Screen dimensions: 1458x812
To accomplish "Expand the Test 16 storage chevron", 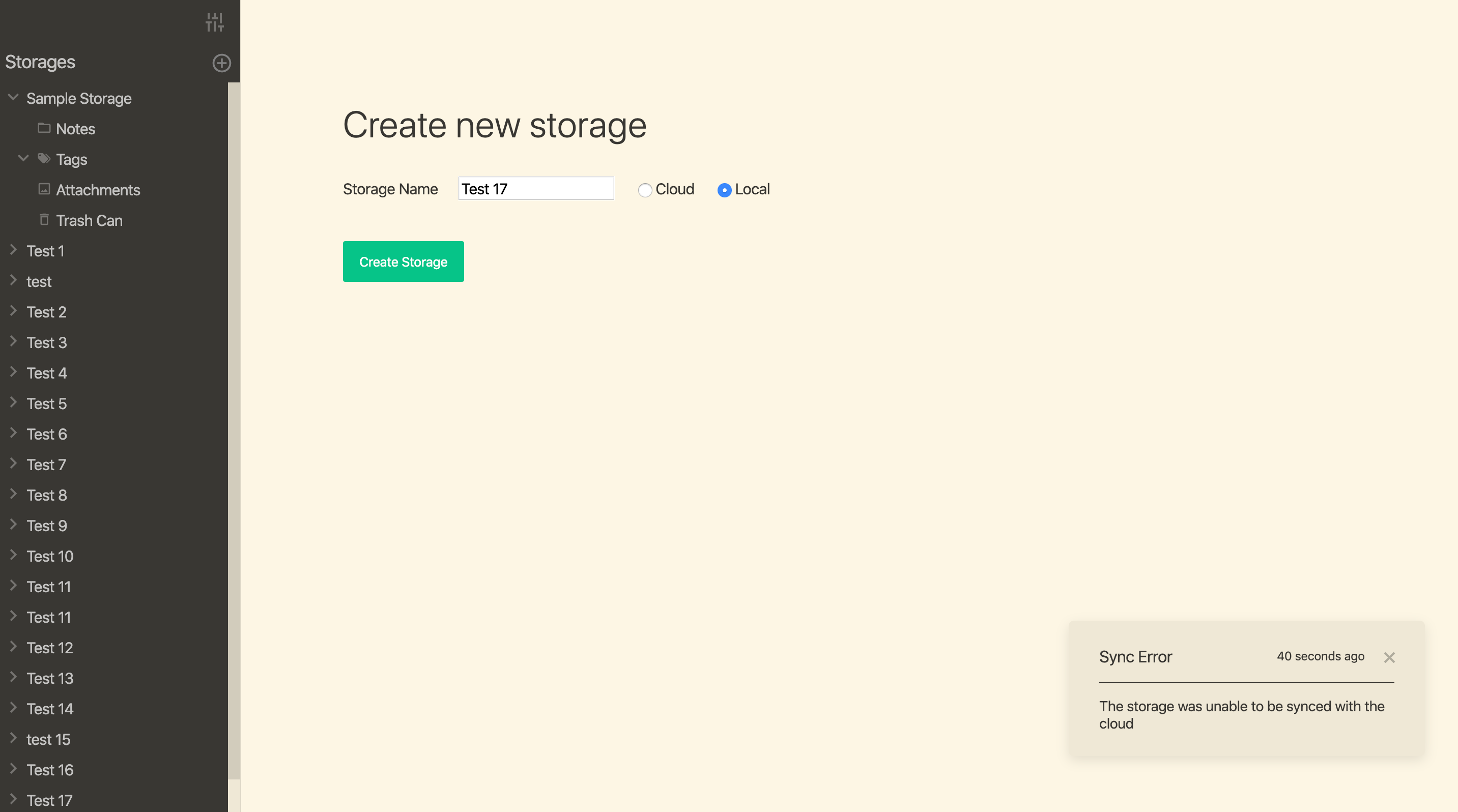I will (14, 770).
